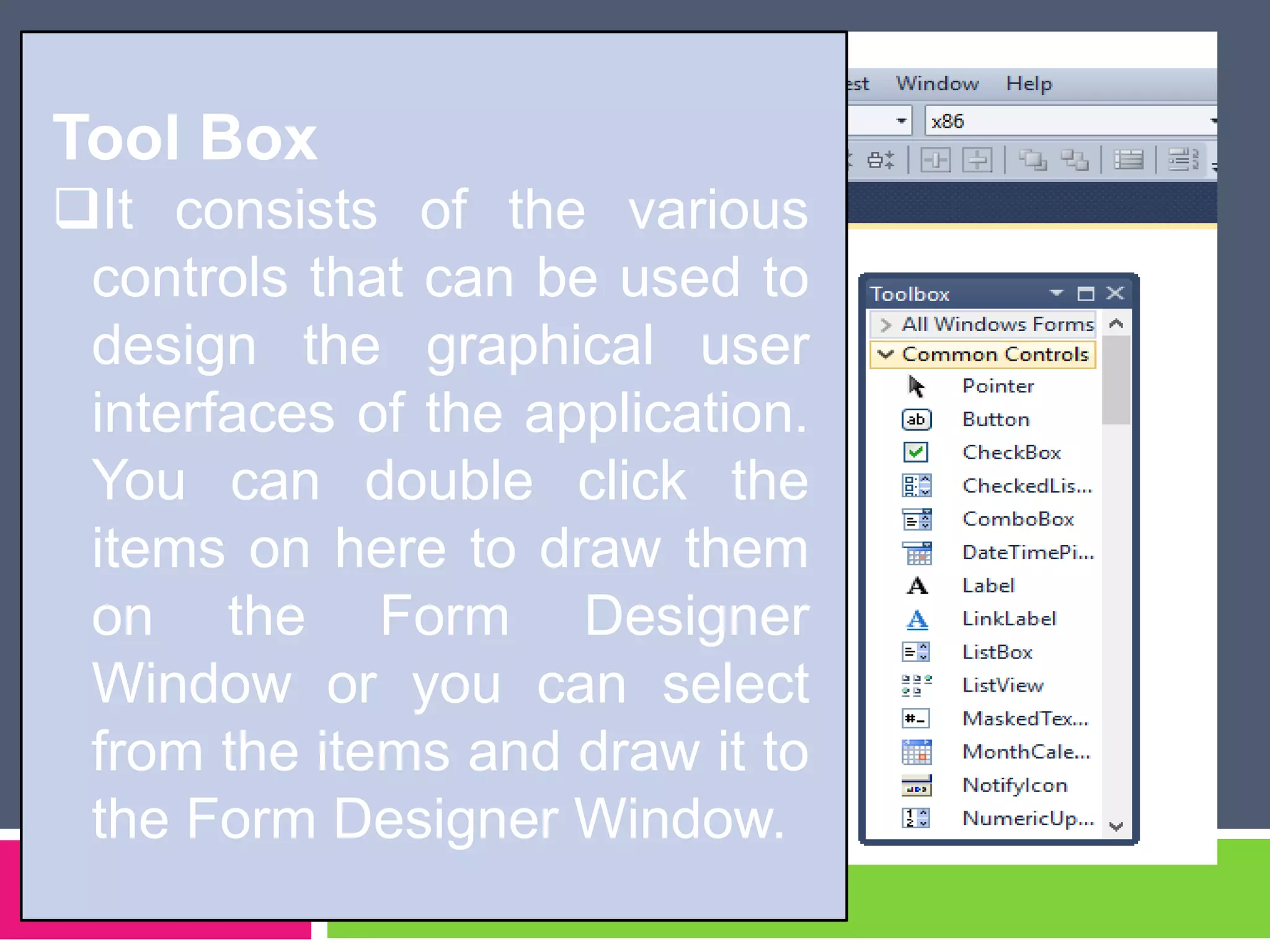Pick the ListView control icon

point(916,685)
